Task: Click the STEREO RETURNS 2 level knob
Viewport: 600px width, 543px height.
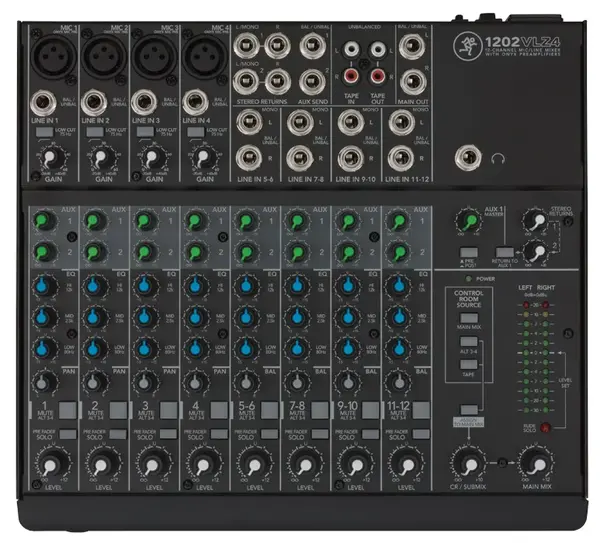Action: click(536, 251)
